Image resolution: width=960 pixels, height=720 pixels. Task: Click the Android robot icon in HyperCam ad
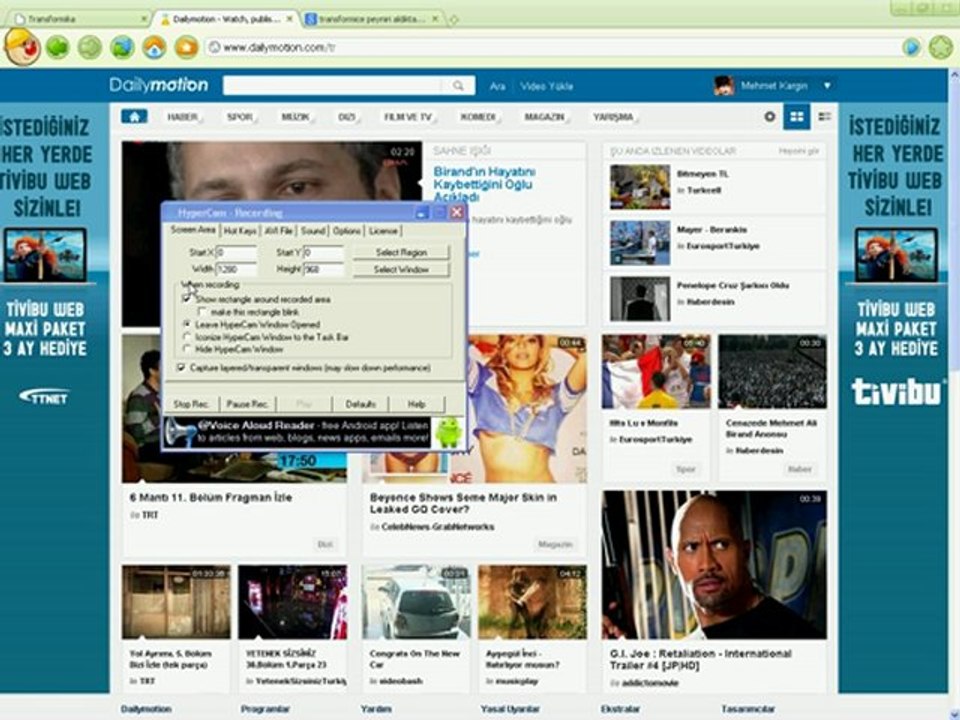[x=449, y=432]
